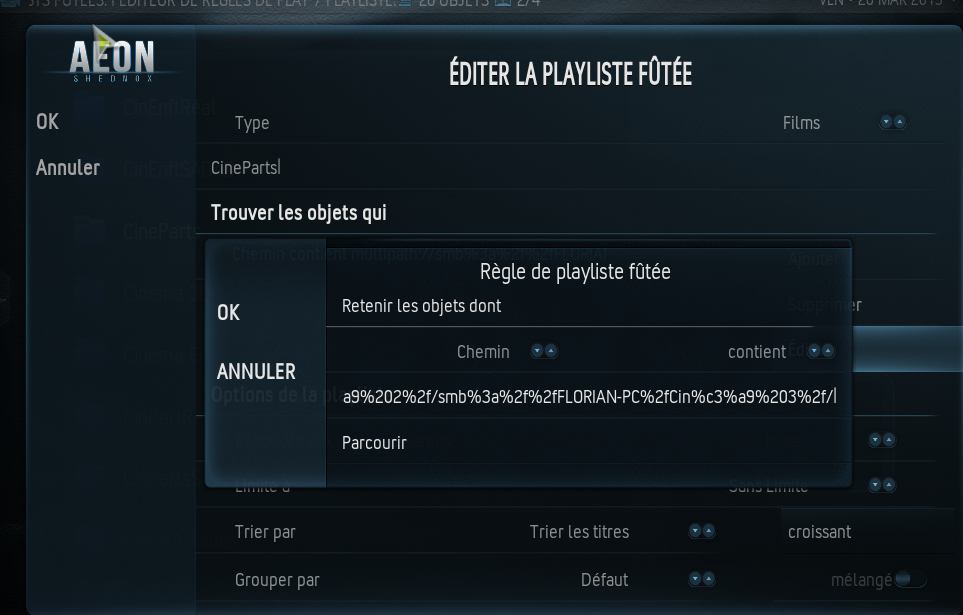Click the up arrow beside contient operator
Viewport: 963px width, 615px height.
tap(828, 351)
